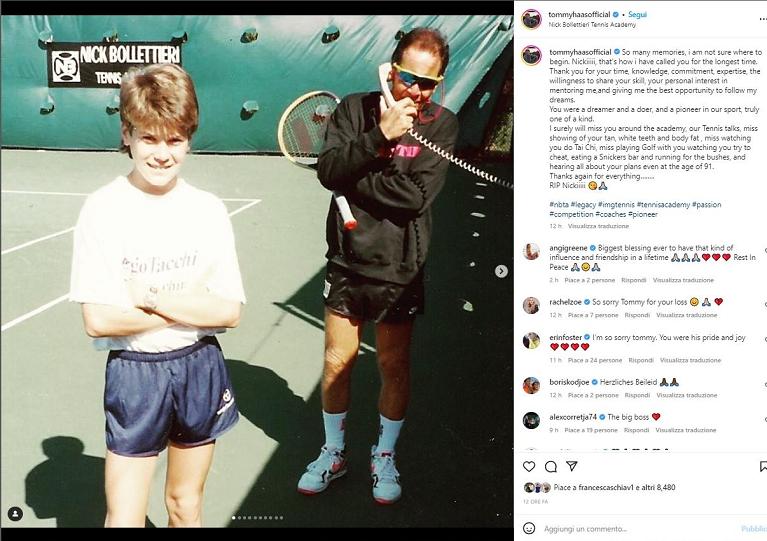Open angigreene's avatar

click(x=531, y=251)
